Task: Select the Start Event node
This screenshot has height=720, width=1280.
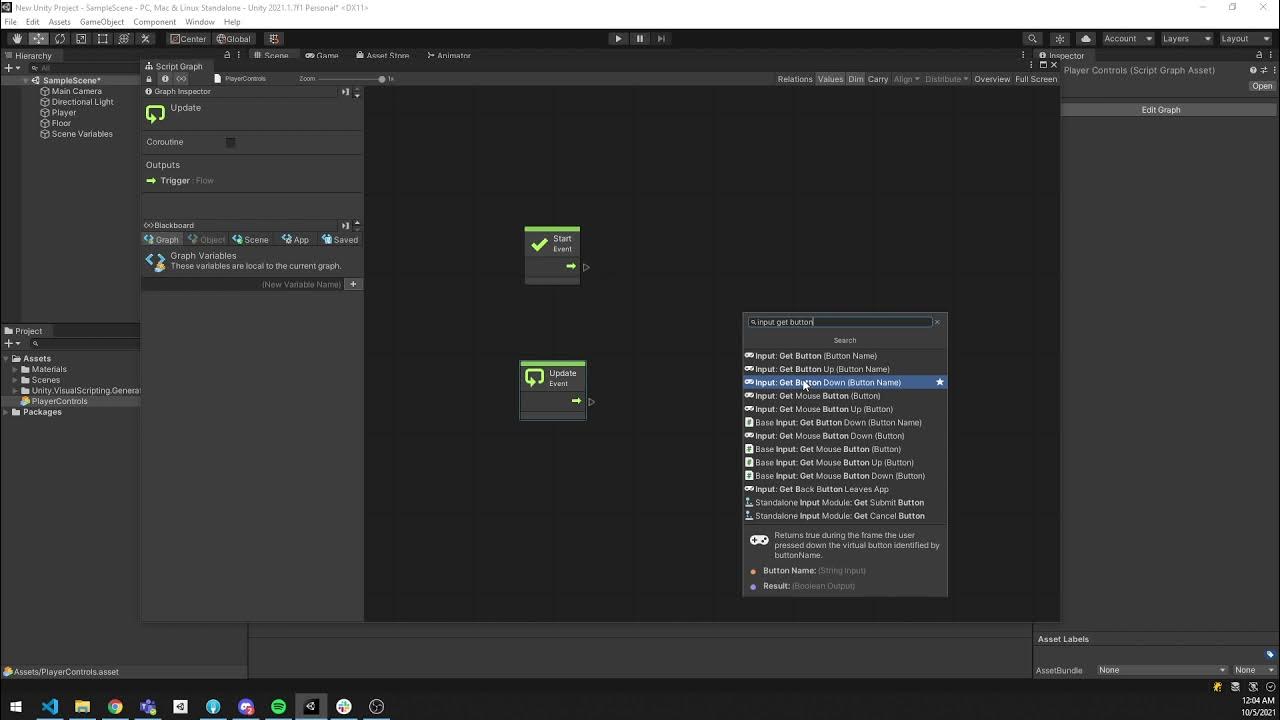Action: 552,255
